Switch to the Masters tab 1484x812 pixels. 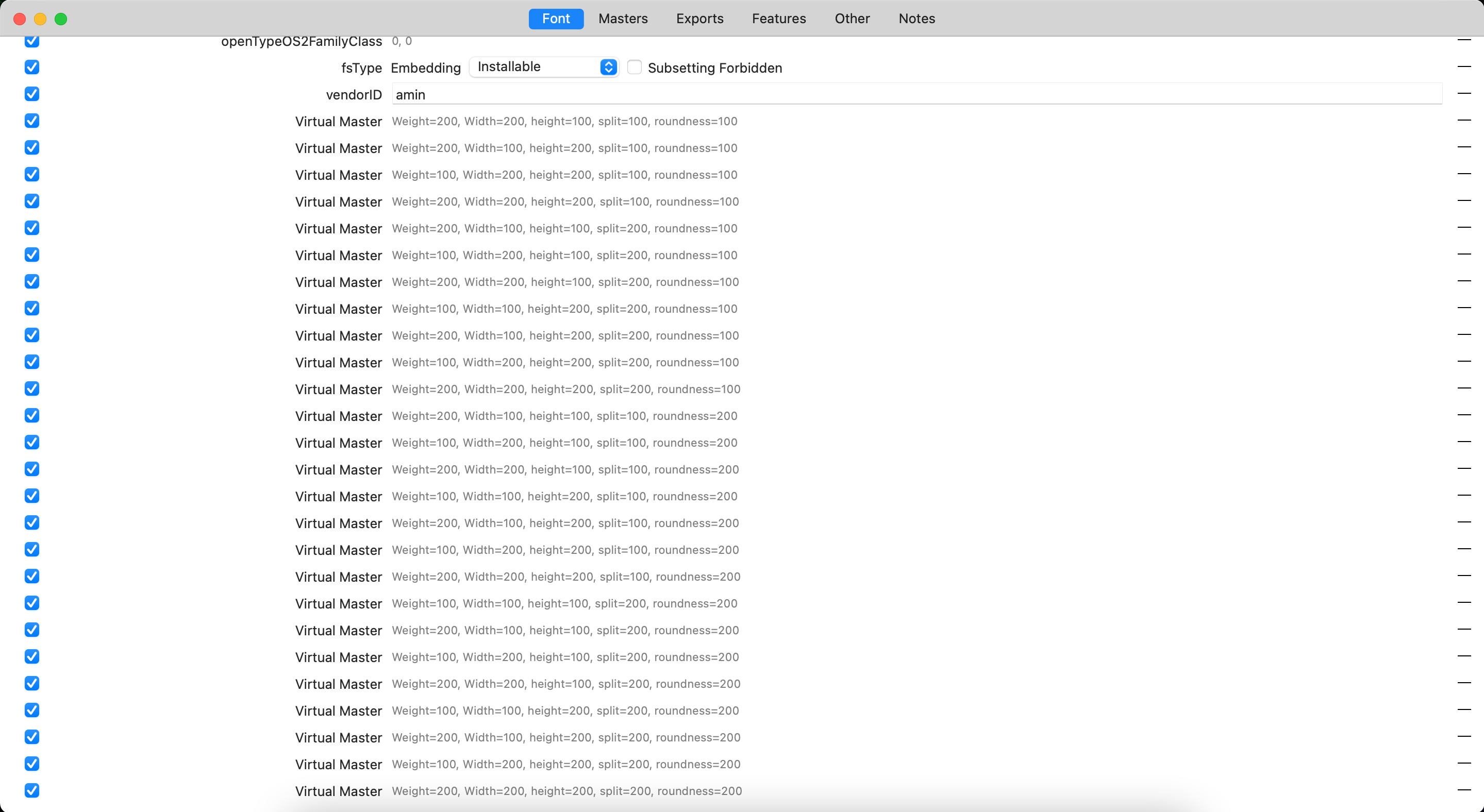coord(623,19)
